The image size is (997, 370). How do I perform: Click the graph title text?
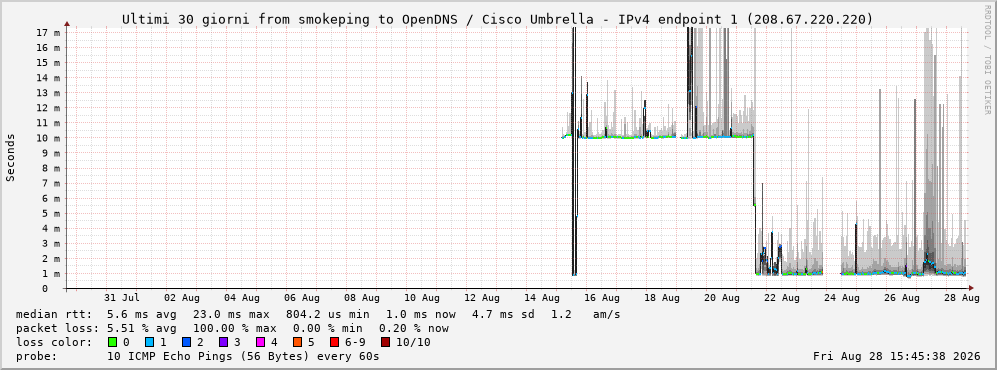(x=498, y=20)
